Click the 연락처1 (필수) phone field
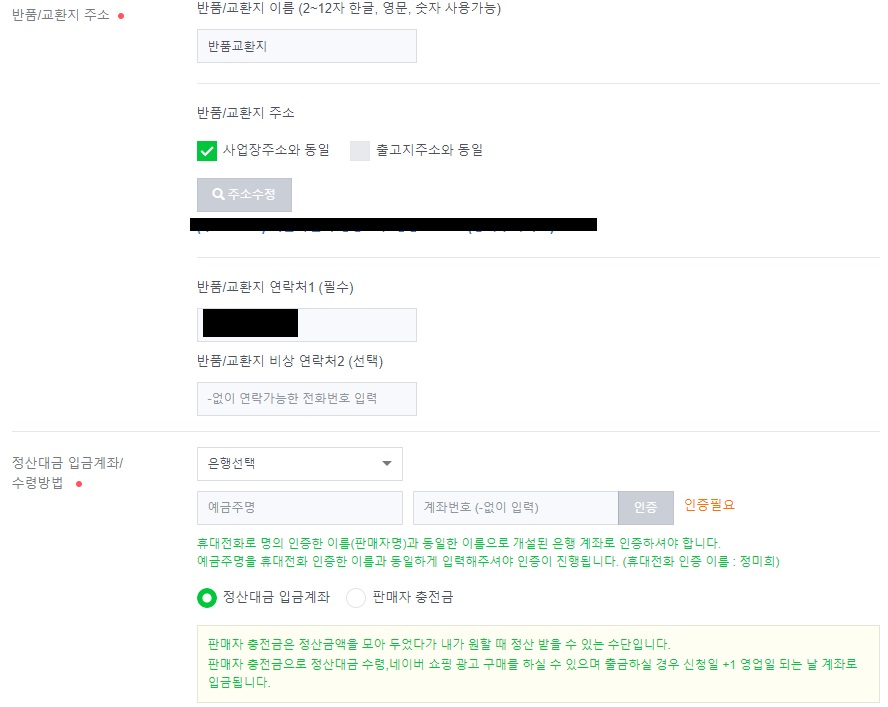This screenshot has width=888, height=707. click(x=306, y=325)
